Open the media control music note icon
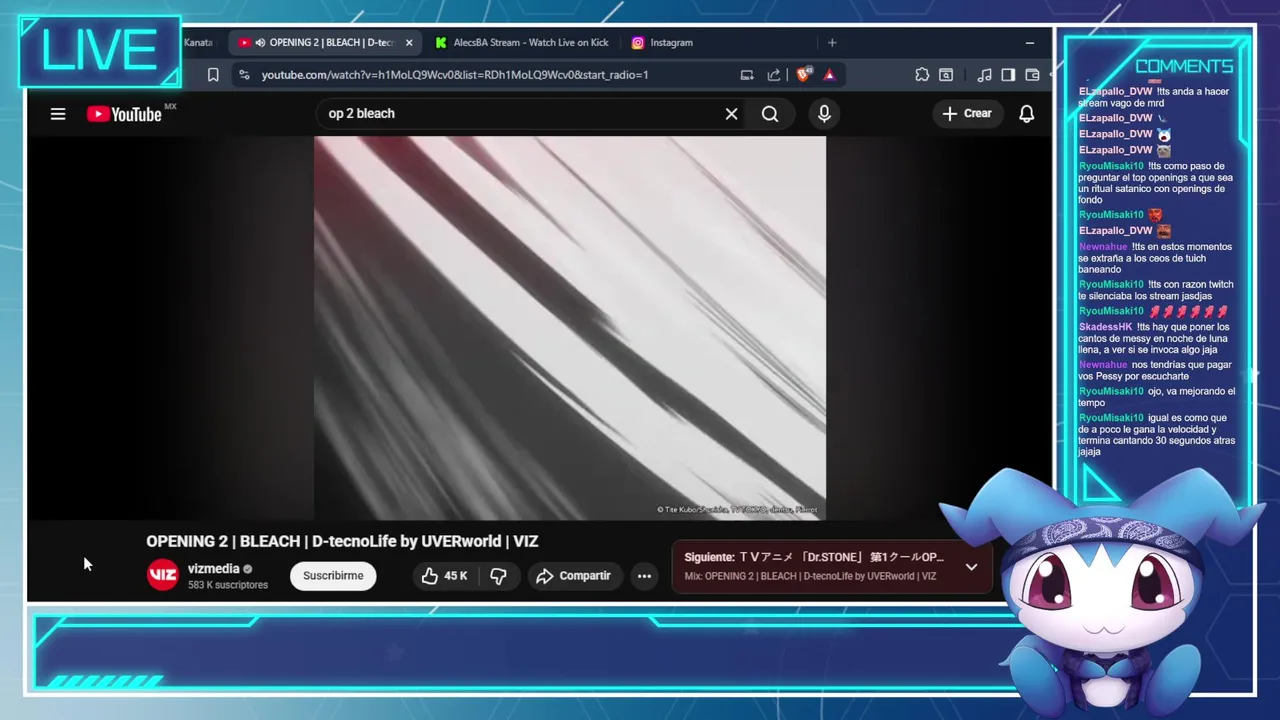The height and width of the screenshot is (720, 1280). [x=984, y=74]
